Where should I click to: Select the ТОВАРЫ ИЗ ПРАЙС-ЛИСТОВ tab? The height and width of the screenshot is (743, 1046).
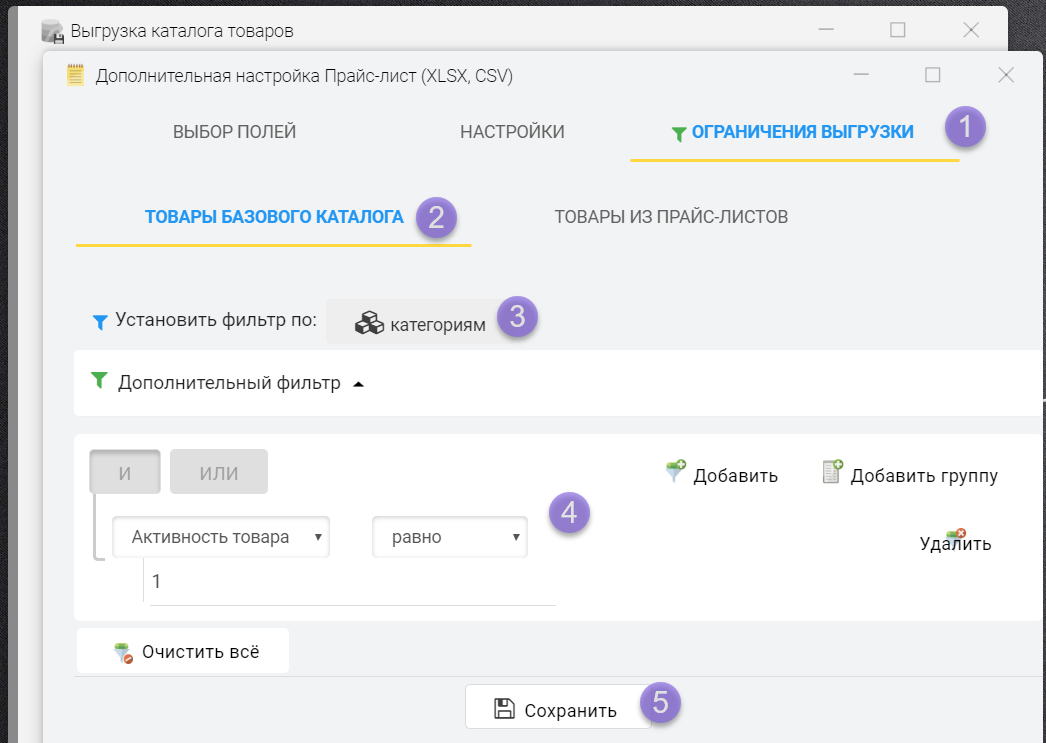671,216
